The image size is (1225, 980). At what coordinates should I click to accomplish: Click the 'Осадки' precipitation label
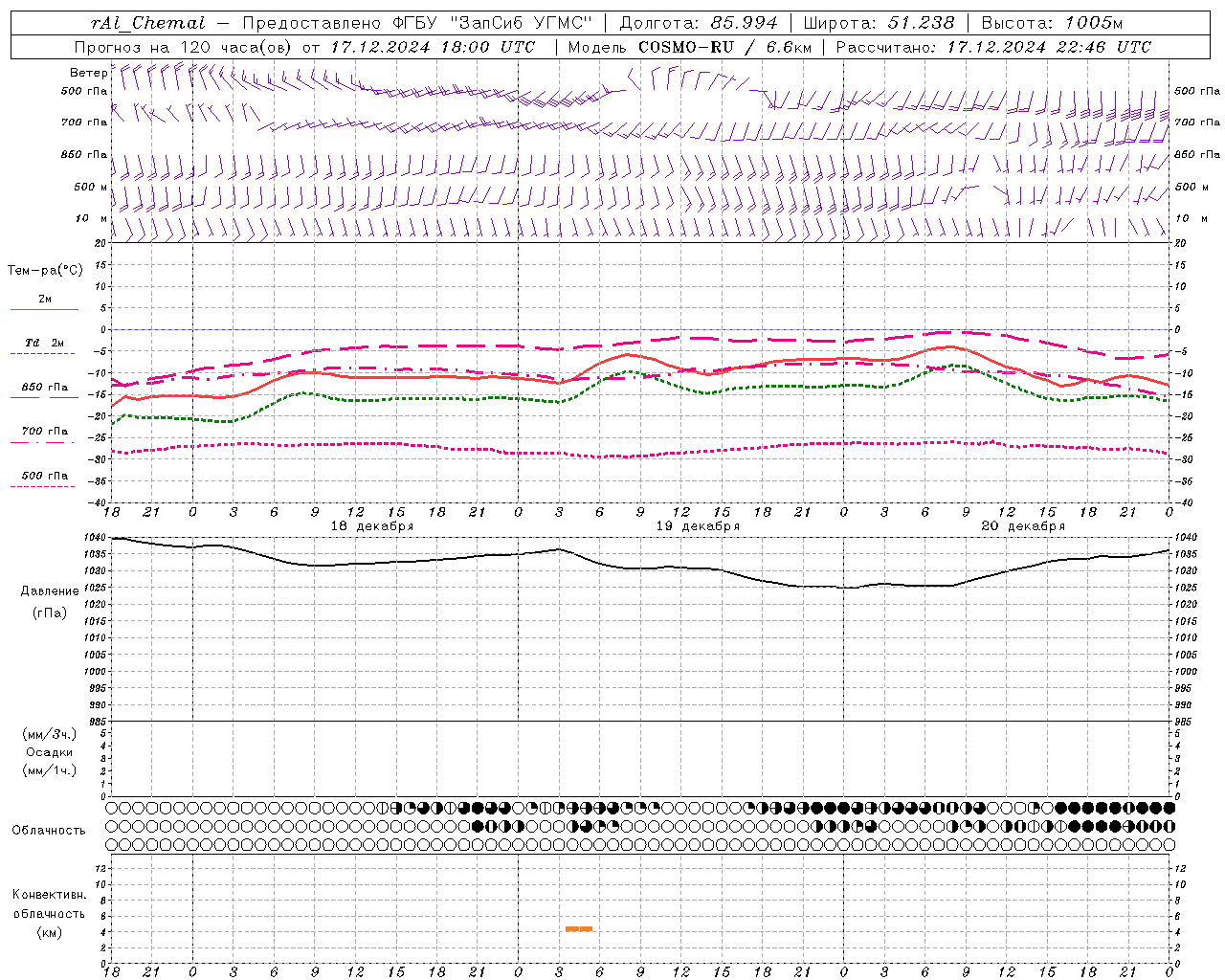(x=50, y=752)
